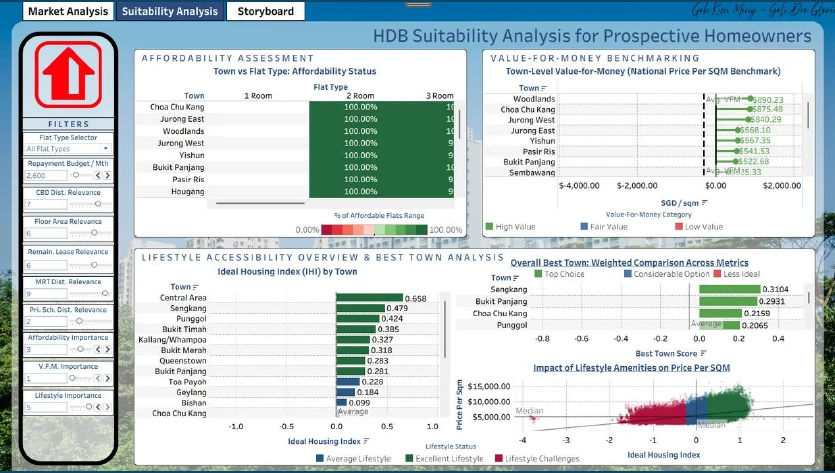Select Low Value legend swatch
Image resolution: width=835 pixels, height=473 pixels.
(679, 226)
